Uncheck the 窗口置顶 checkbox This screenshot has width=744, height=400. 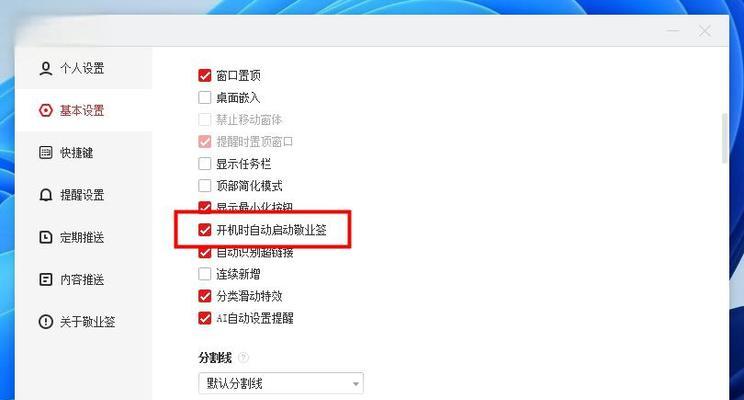[x=205, y=75]
